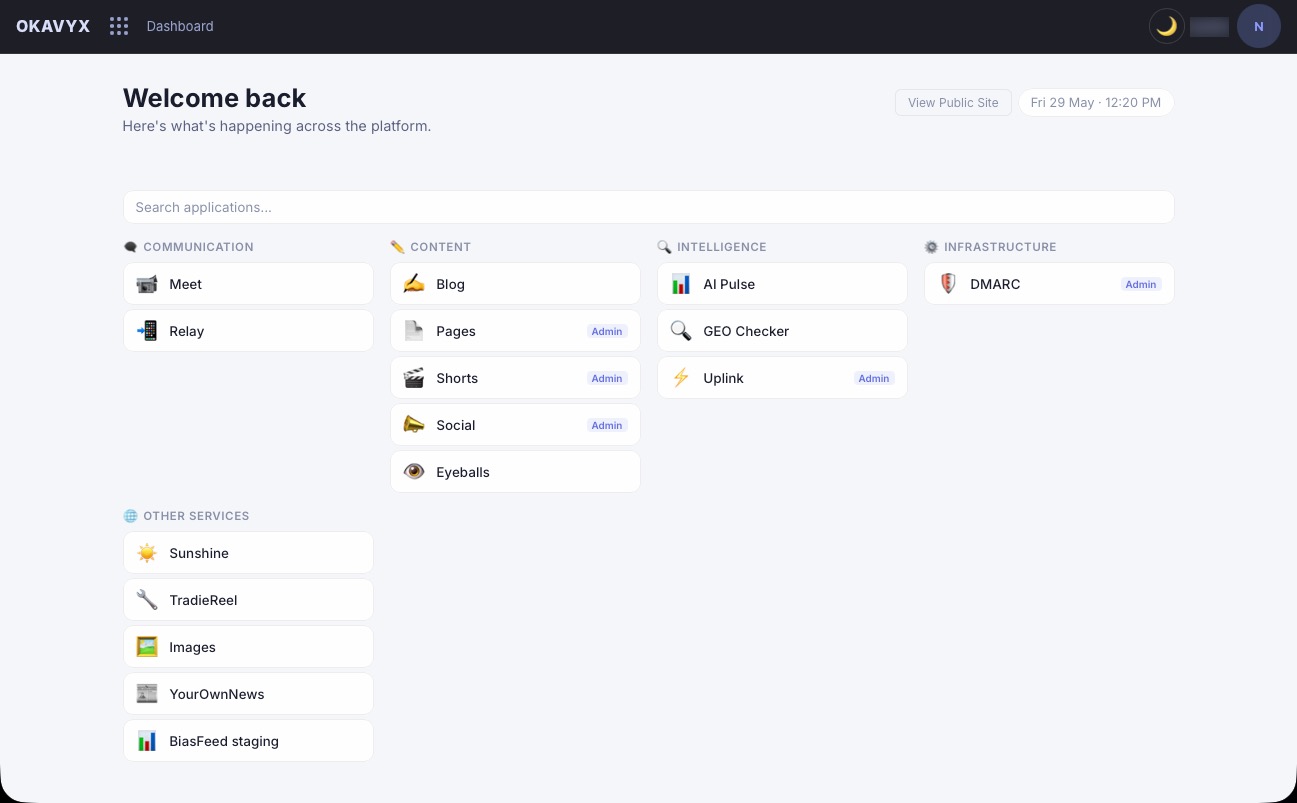Open Eyeballs from the Content list
The width and height of the screenshot is (1297, 803).
click(x=515, y=472)
